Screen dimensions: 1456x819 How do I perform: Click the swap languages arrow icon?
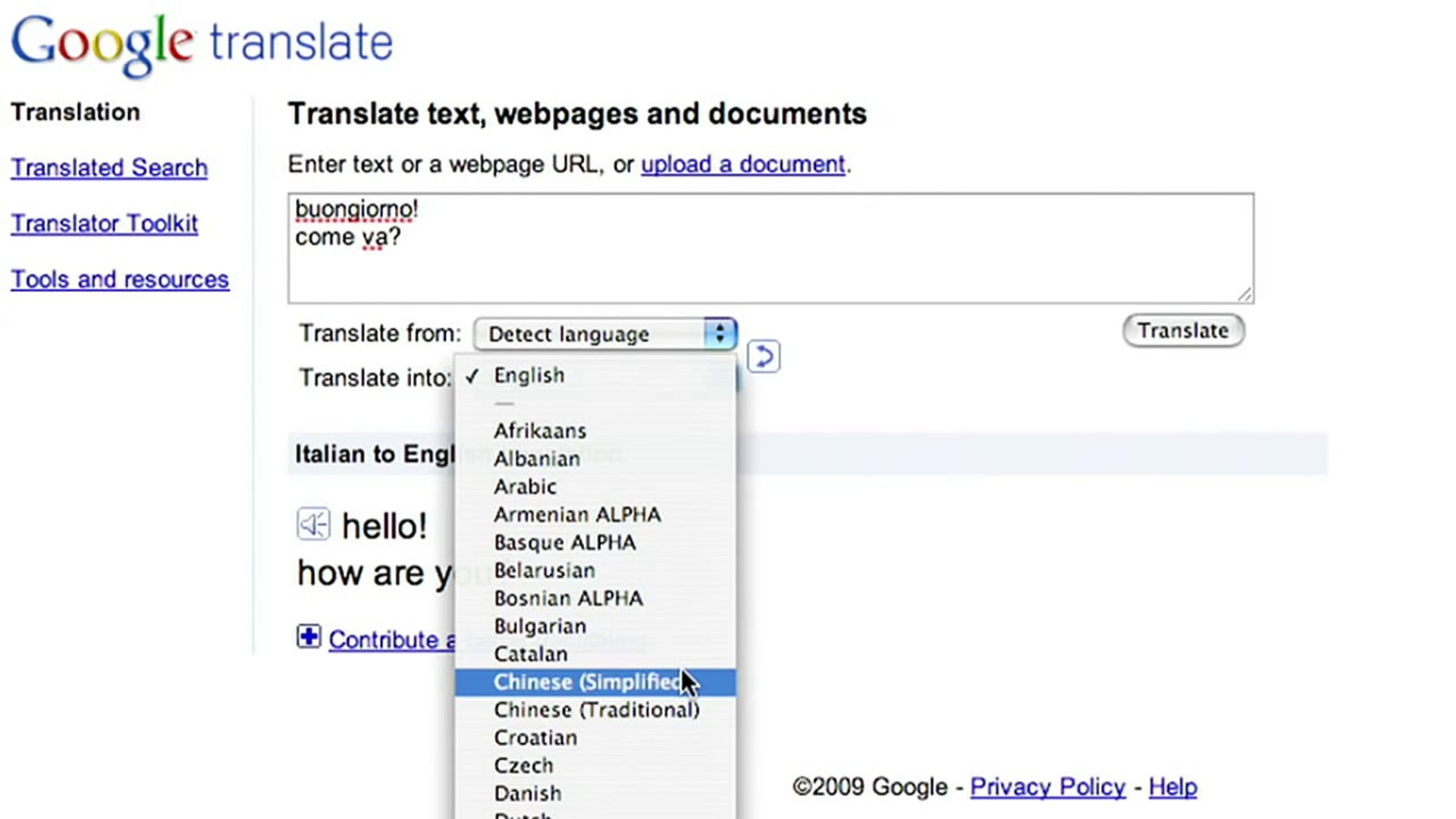[764, 356]
